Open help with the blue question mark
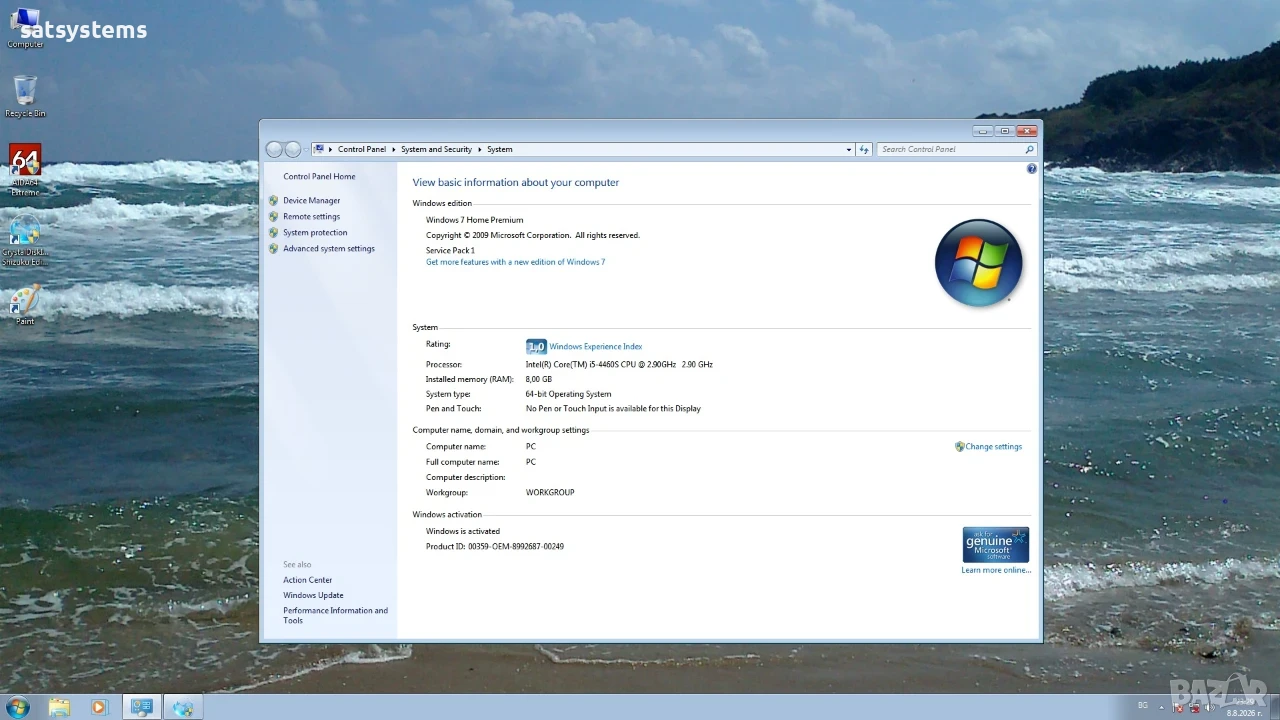Viewport: 1280px width, 720px height. [x=1032, y=169]
